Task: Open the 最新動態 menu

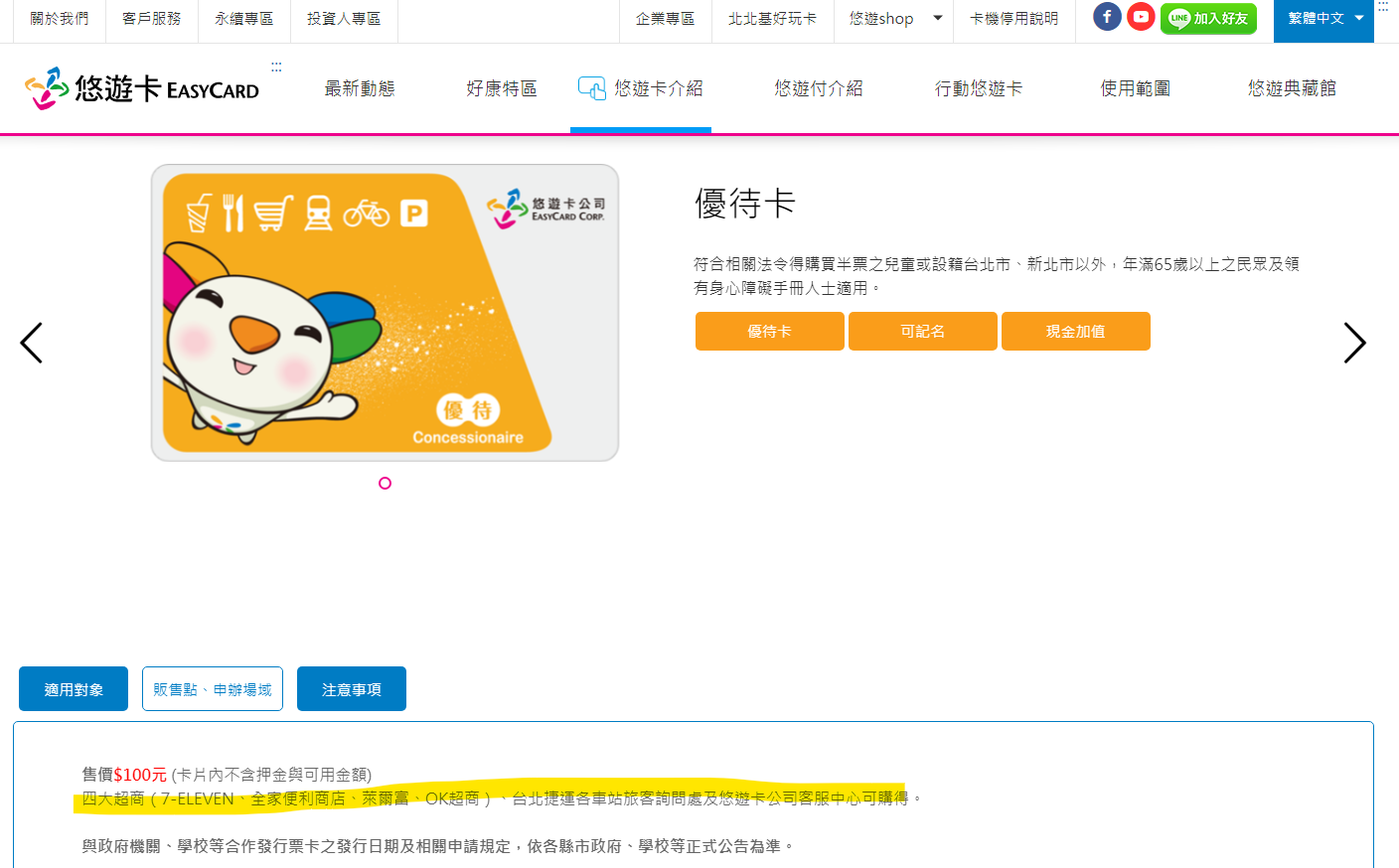Action: (x=360, y=88)
